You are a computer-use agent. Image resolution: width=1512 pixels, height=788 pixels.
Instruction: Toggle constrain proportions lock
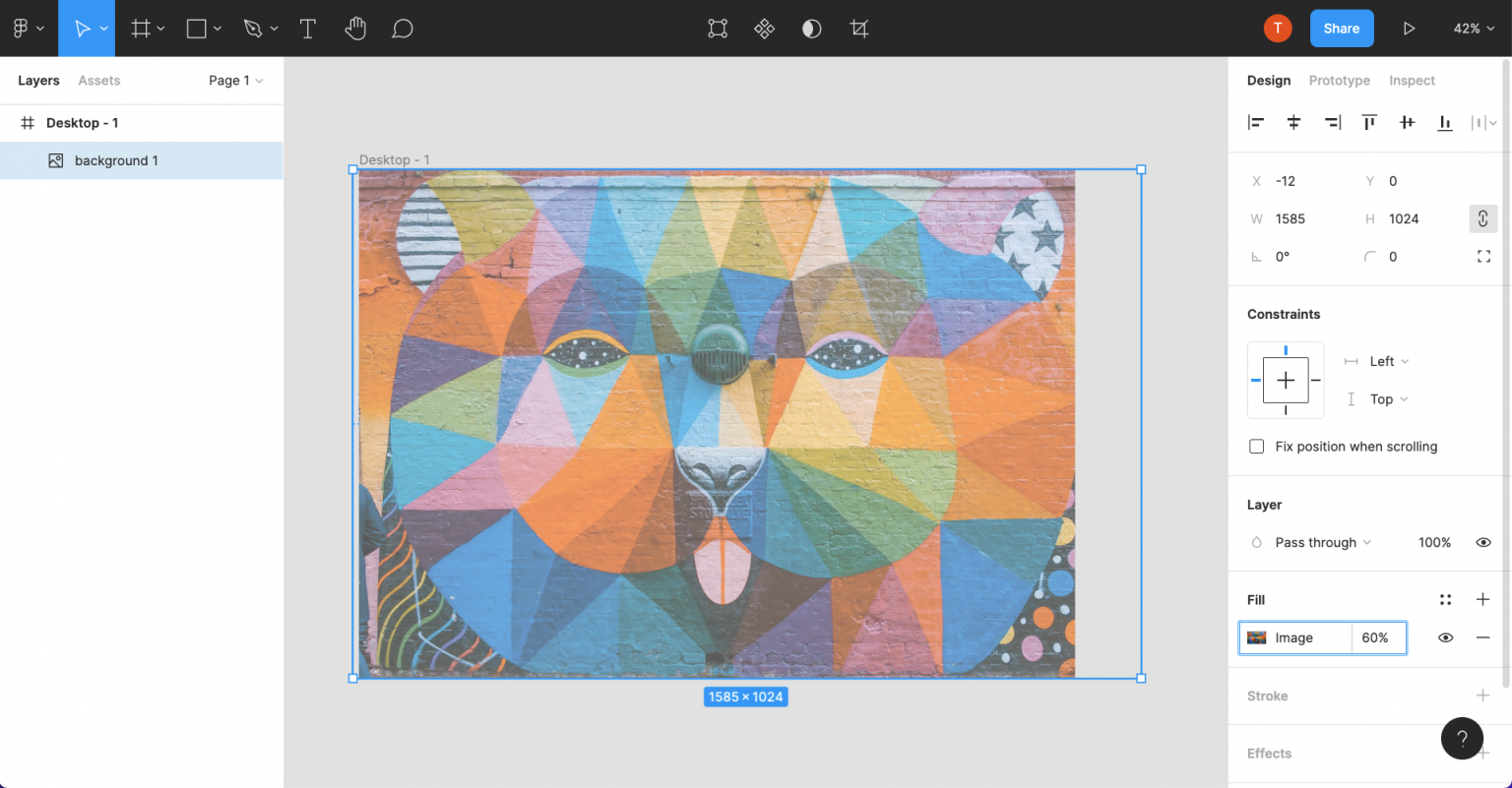[1482, 218]
